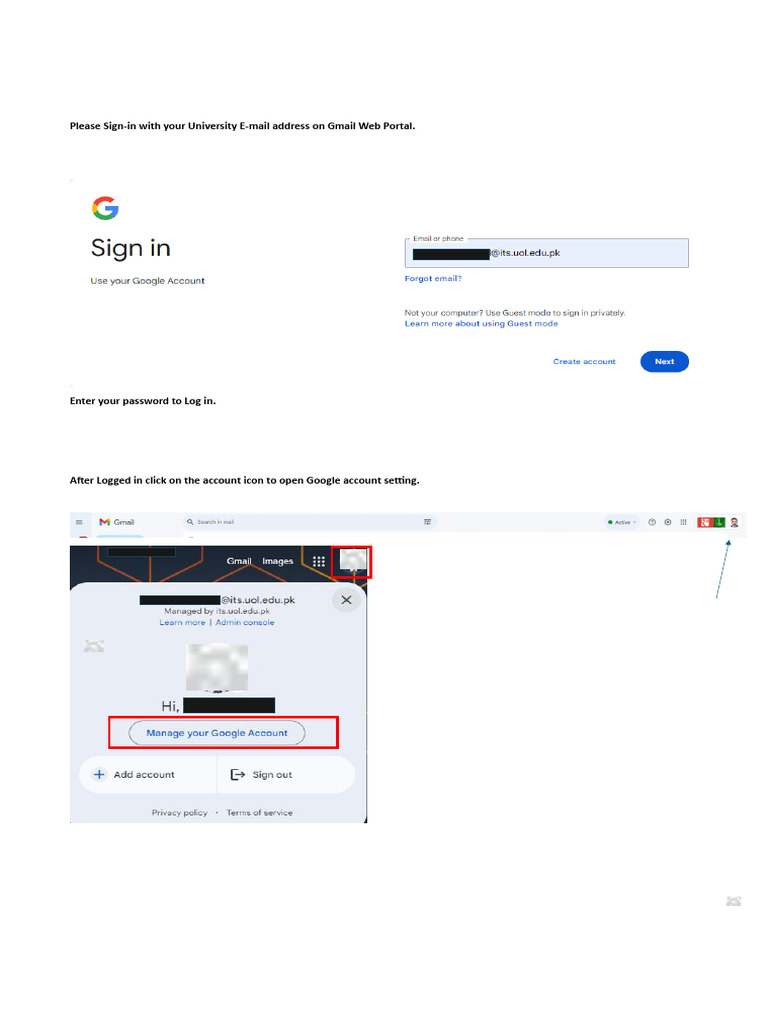Open Gmail settings gear icon
Image resolution: width=768 pixels, height=1024 pixels.
(x=667, y=522)
